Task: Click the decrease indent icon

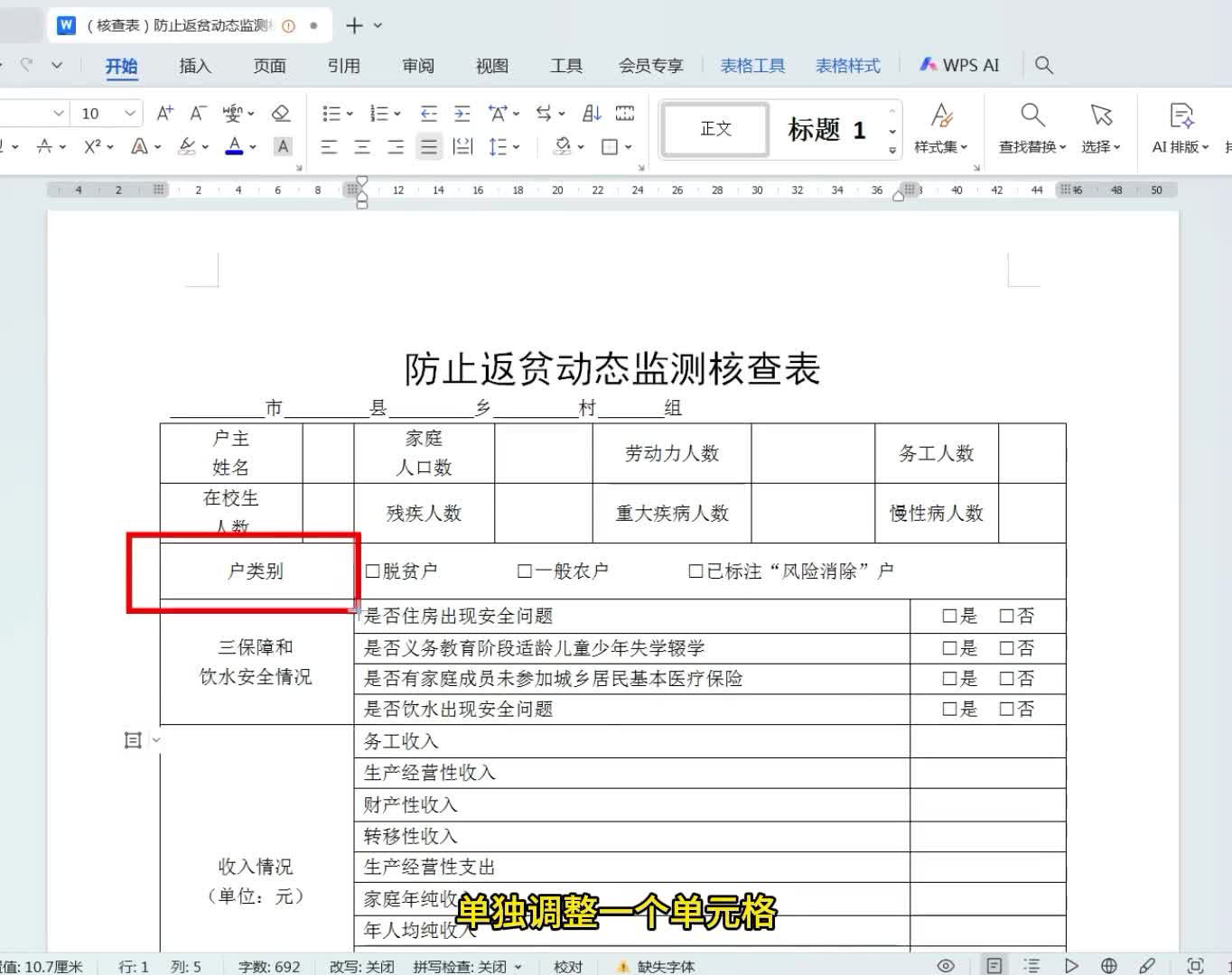Action: (429, 113)
